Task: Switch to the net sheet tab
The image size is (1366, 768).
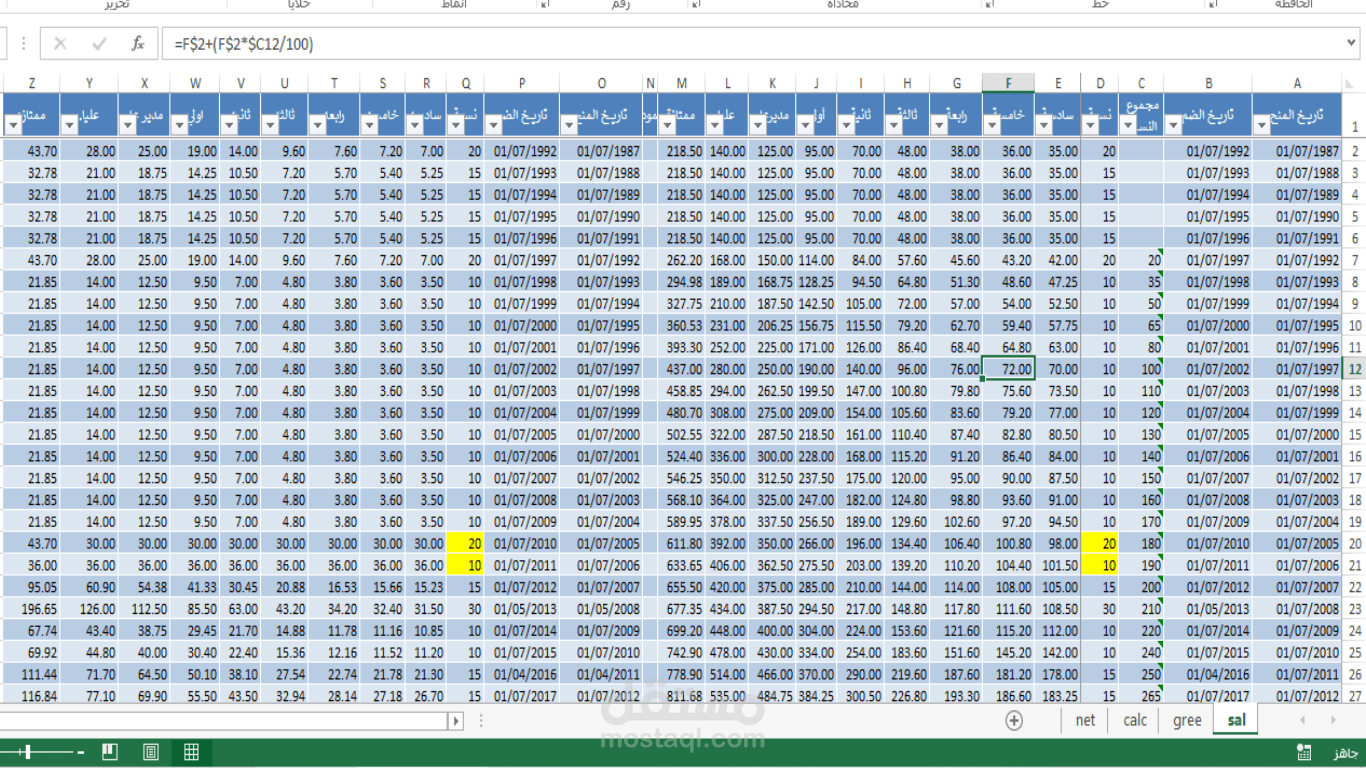Action: [x=1086, y=720]
